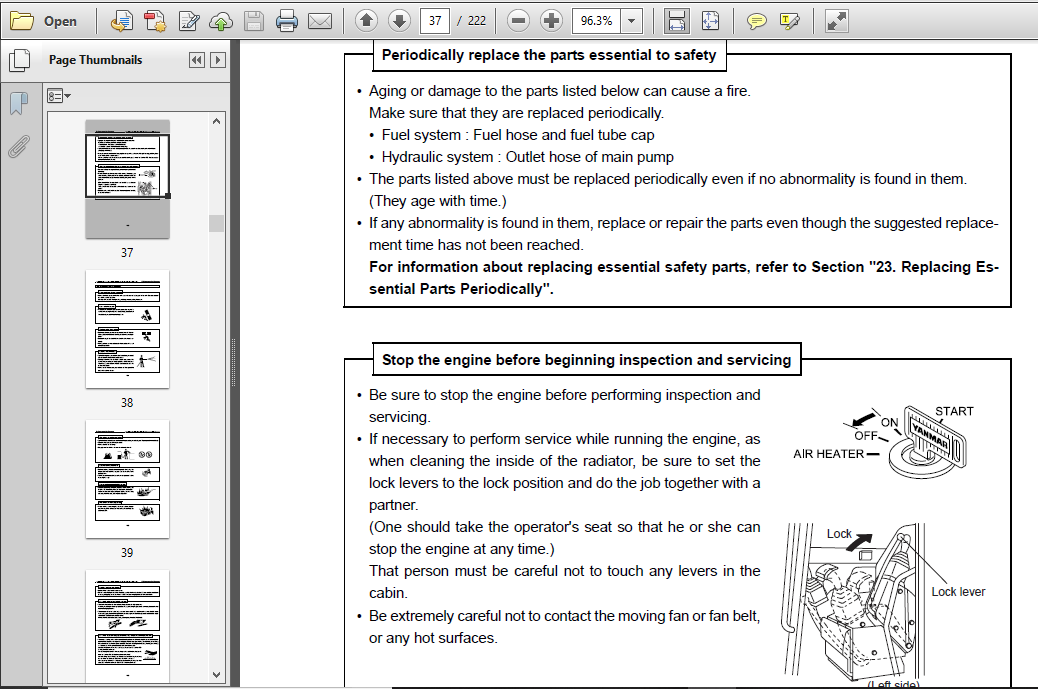The height and width of the screenshot is (689, 1038).
Task: Click the heading 'Stop the engine before beginning inspection and servicing'
Action: click(587, 360)
